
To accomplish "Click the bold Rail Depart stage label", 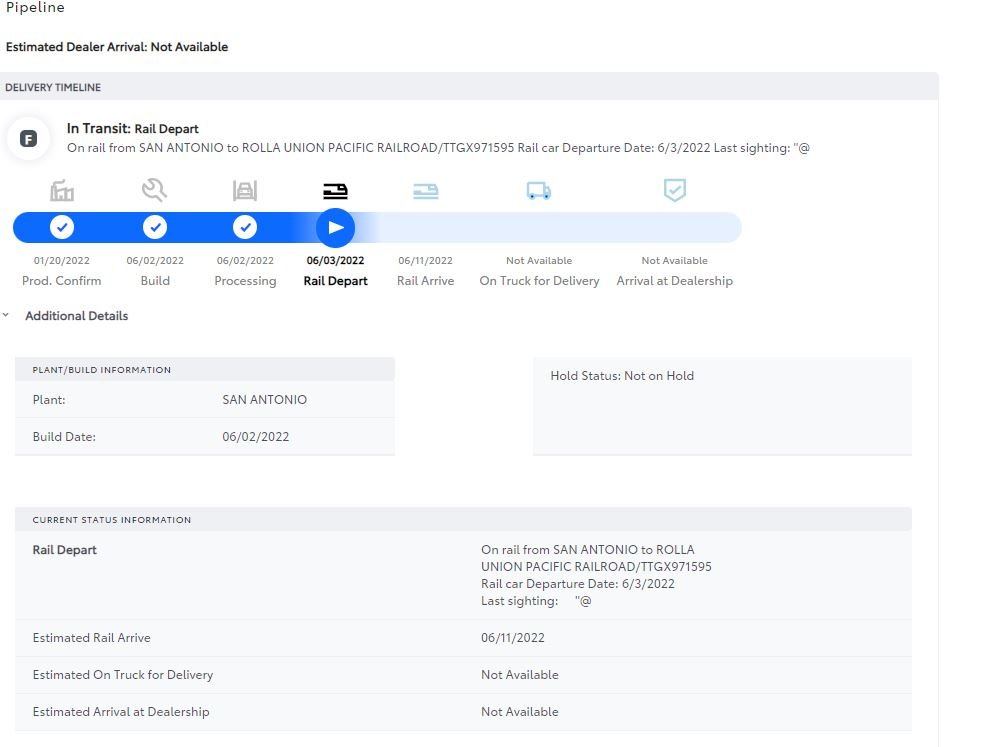I will 335,281.
